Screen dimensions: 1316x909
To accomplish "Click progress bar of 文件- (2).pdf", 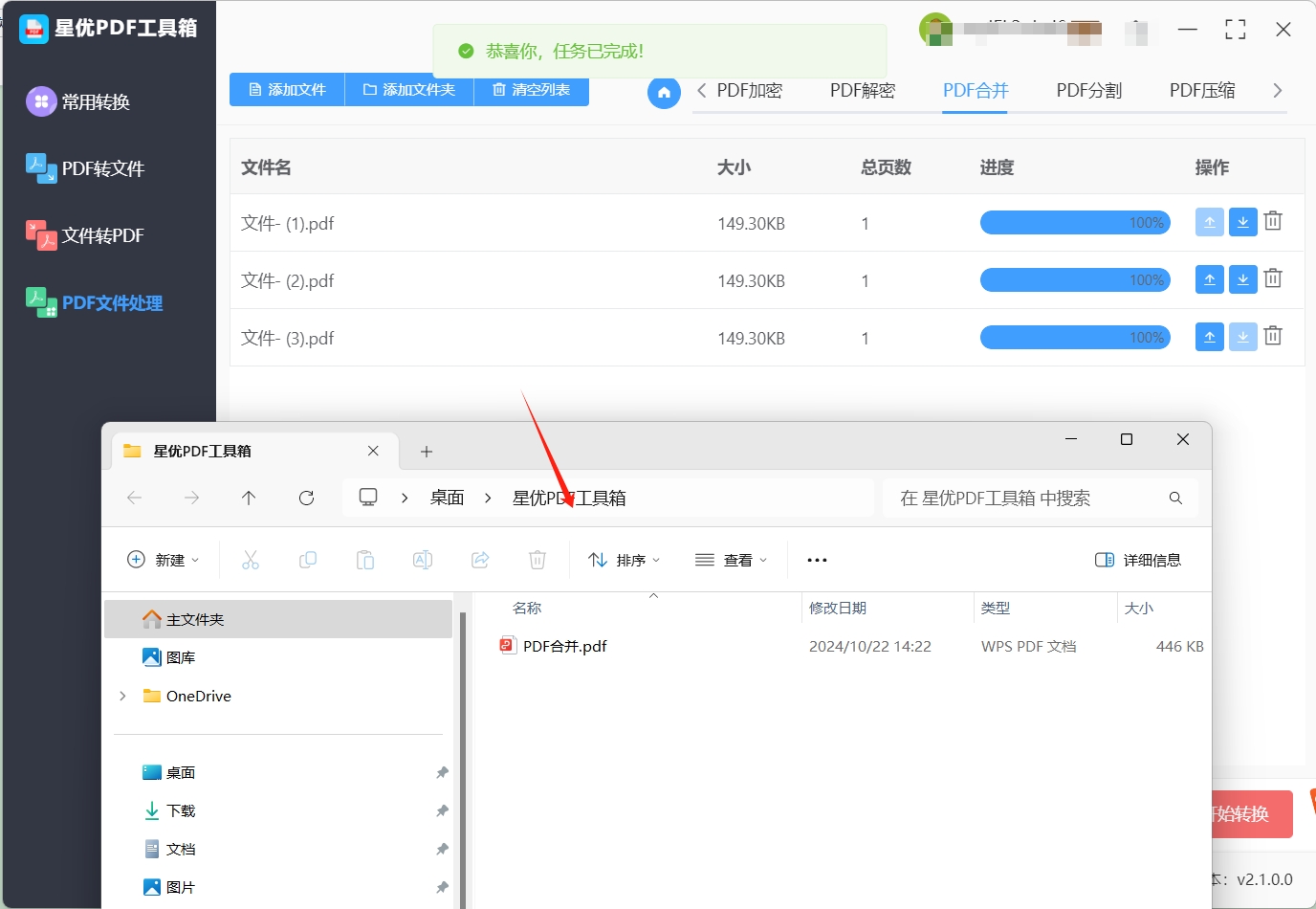I will click(x=1075, y=279).
